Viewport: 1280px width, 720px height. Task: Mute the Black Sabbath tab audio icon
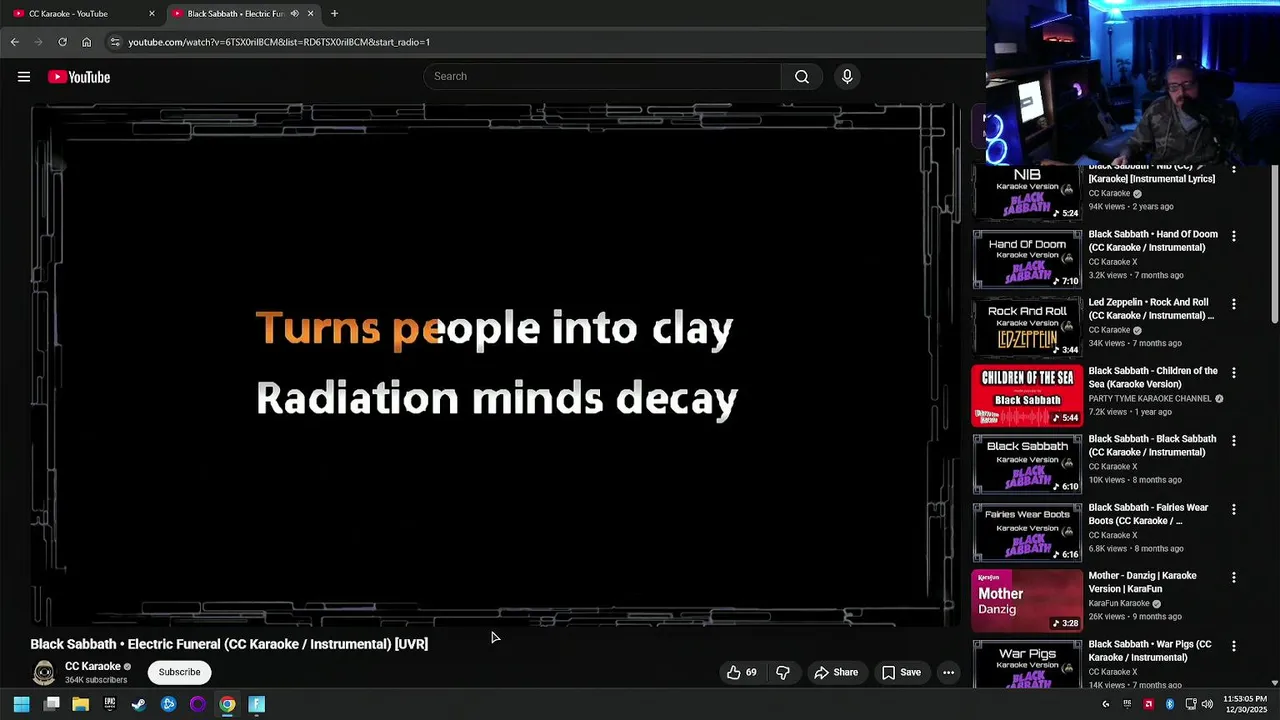(x=294, y=14)
